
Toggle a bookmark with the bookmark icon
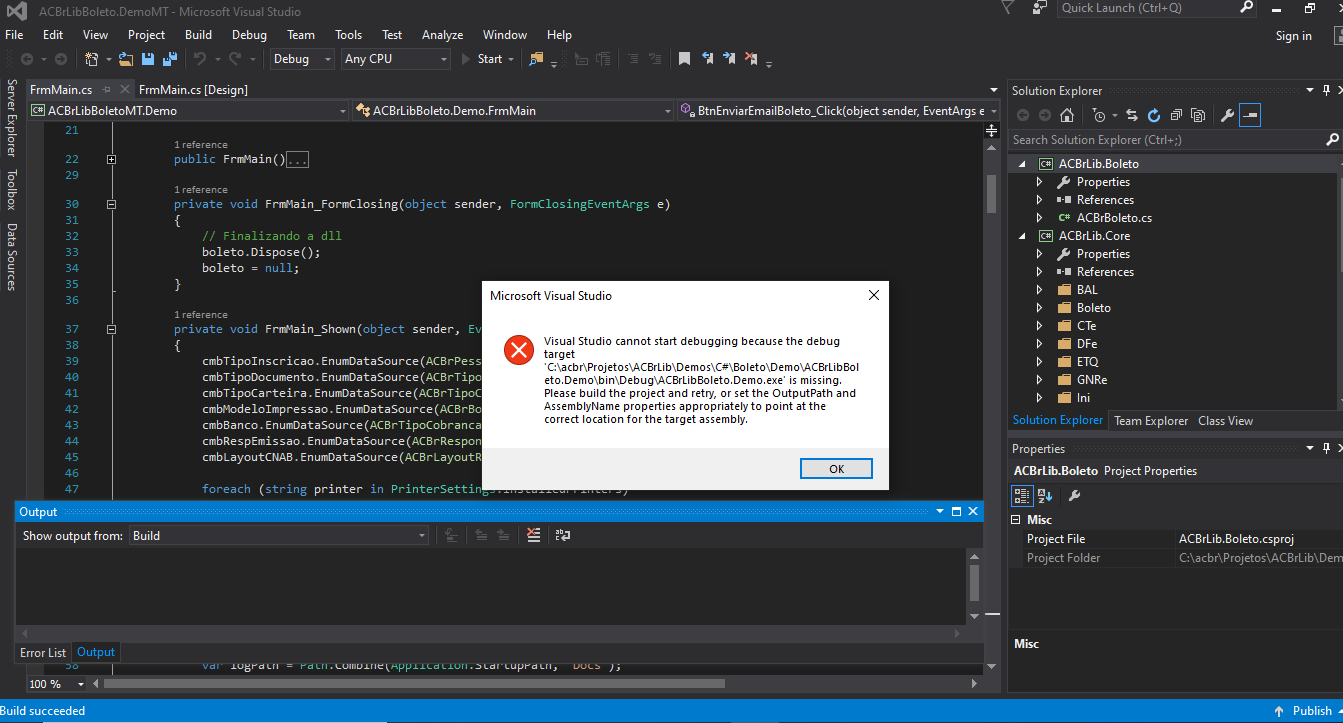coord(684,59)
